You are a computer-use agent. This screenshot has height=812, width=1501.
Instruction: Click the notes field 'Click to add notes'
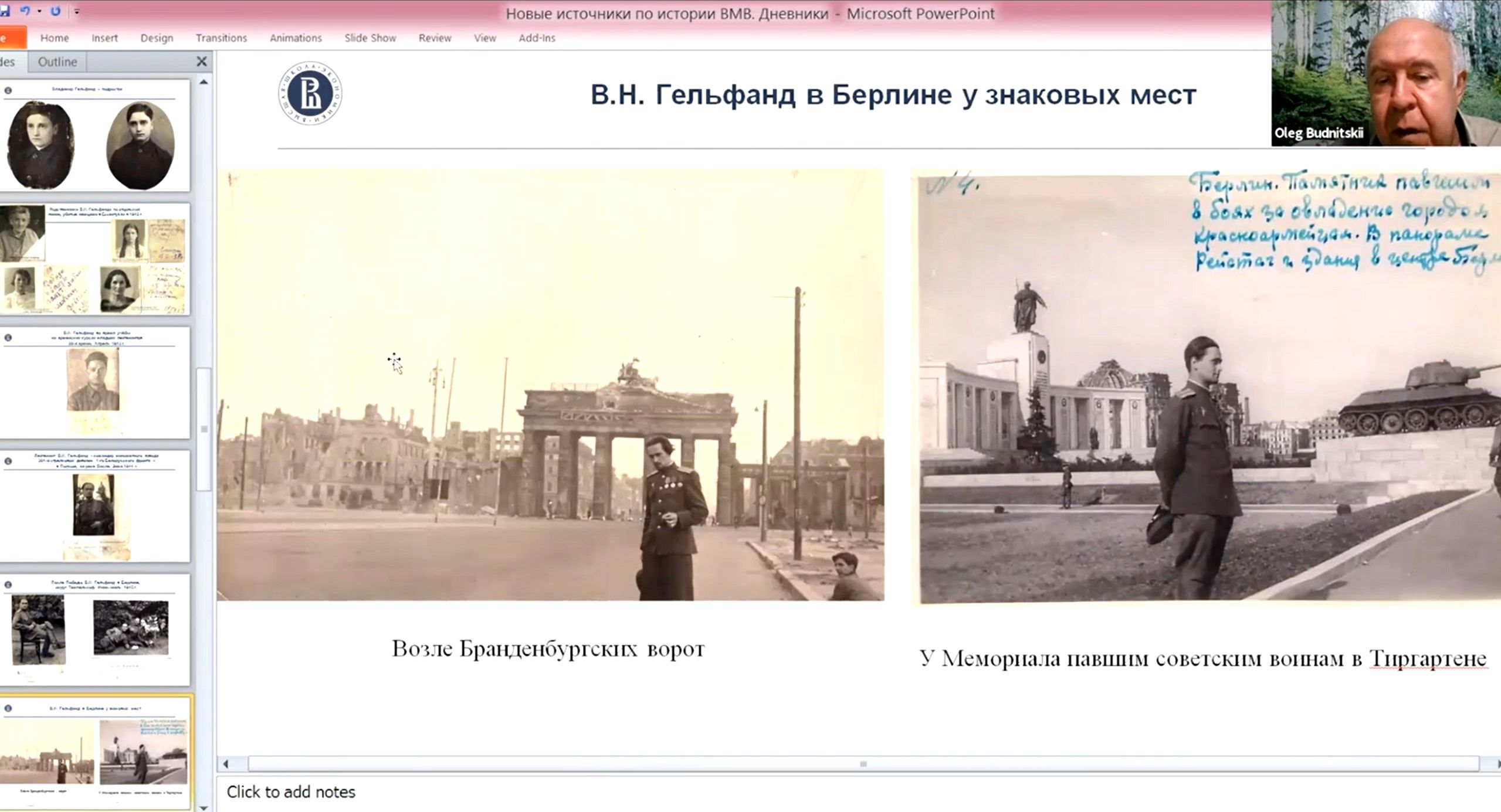291,792
